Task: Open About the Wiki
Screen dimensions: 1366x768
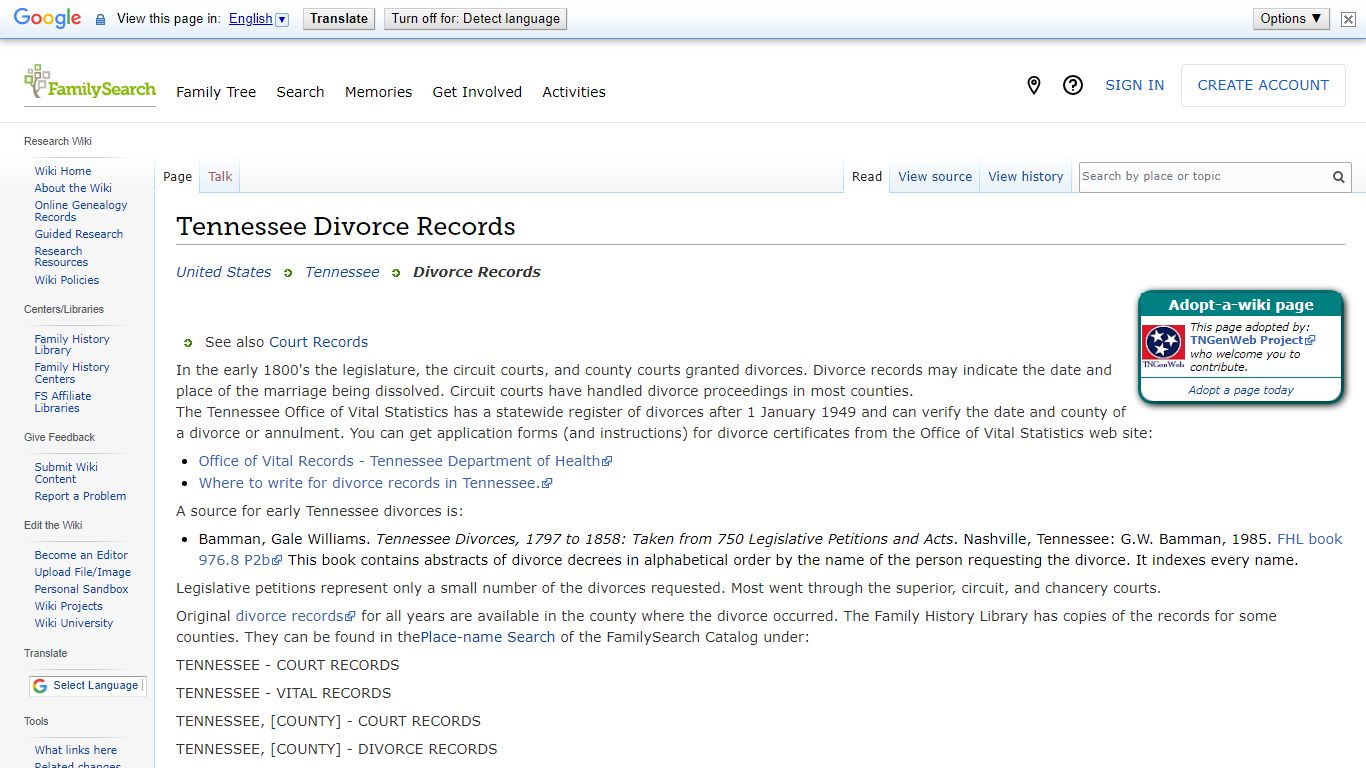Action: pyautogui.click(x=73, y=188)
